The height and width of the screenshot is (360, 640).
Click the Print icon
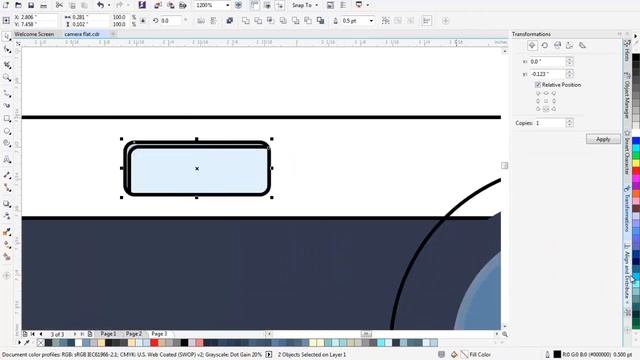tap(44, 5)
